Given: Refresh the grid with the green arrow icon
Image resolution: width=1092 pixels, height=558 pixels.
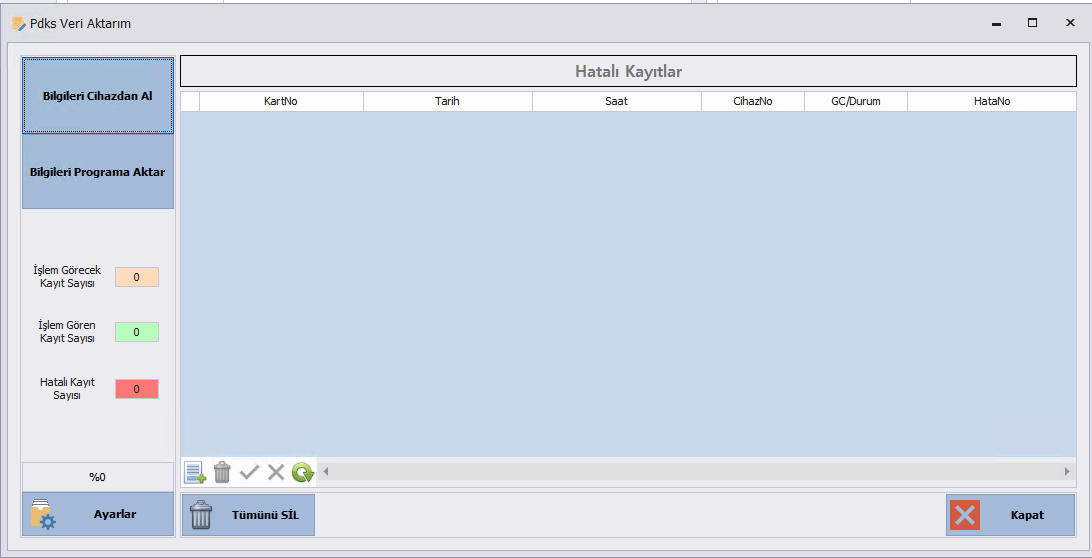Looking at the screenshot, I should pyautogui.click(x=303, y=472).
